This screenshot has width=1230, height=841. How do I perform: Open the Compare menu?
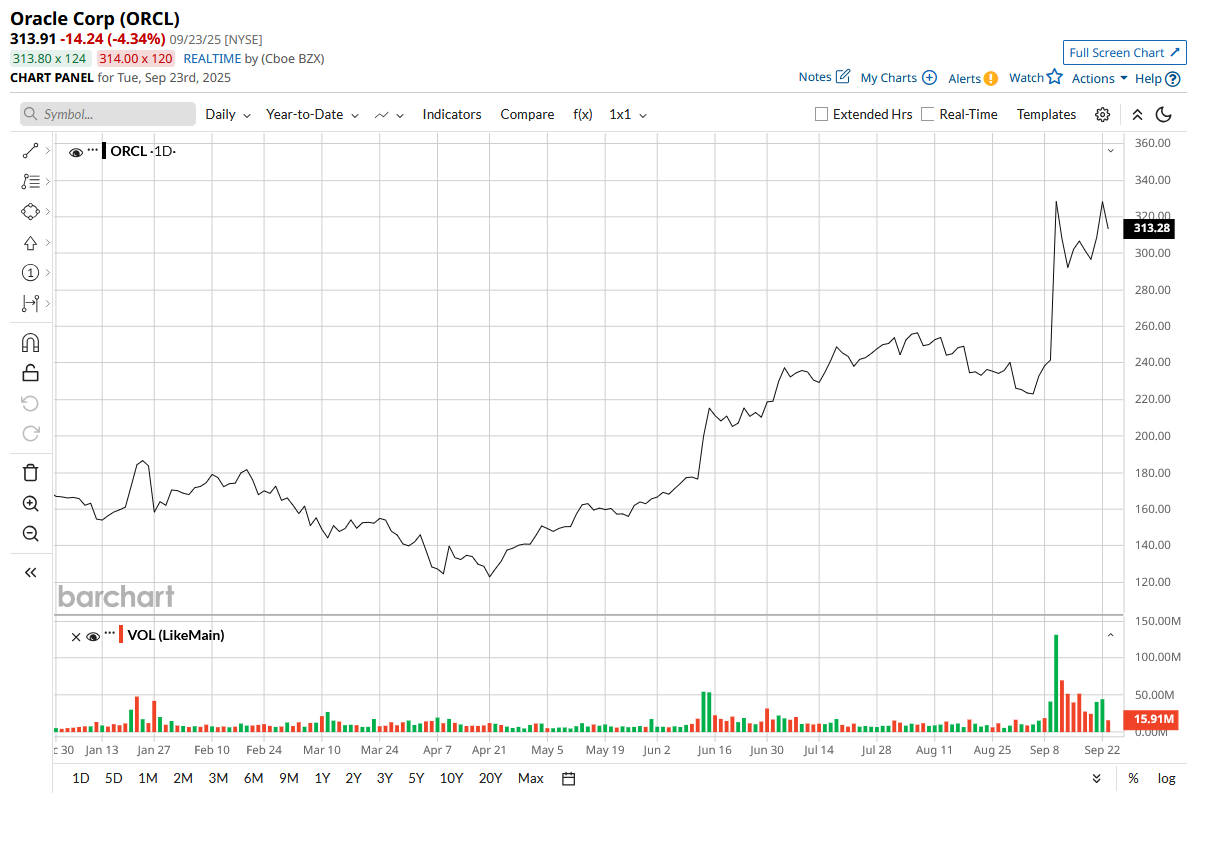[x=527, y=114]
